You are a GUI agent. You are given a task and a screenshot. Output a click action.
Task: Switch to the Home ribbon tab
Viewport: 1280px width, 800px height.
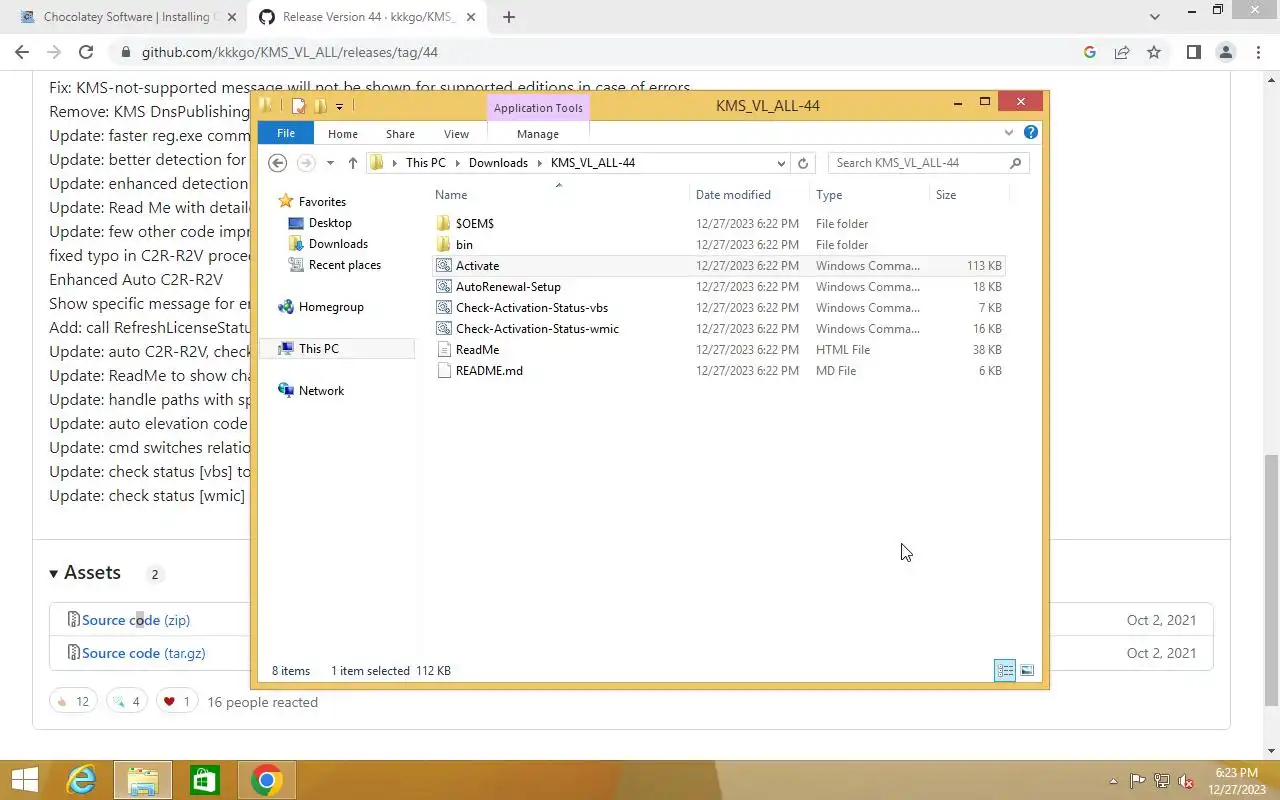coord(343,134)
